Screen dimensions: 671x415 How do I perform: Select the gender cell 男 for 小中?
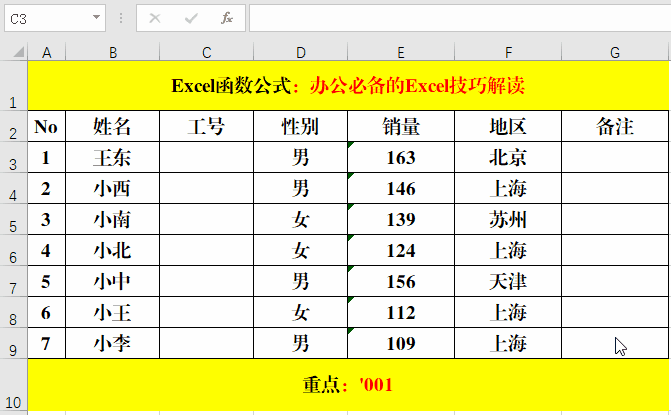click(x=301, y=282)
